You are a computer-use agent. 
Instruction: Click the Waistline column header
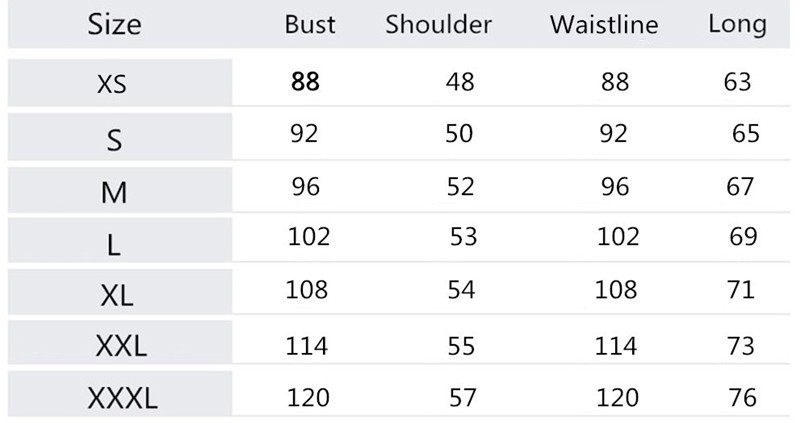point(604,25)
